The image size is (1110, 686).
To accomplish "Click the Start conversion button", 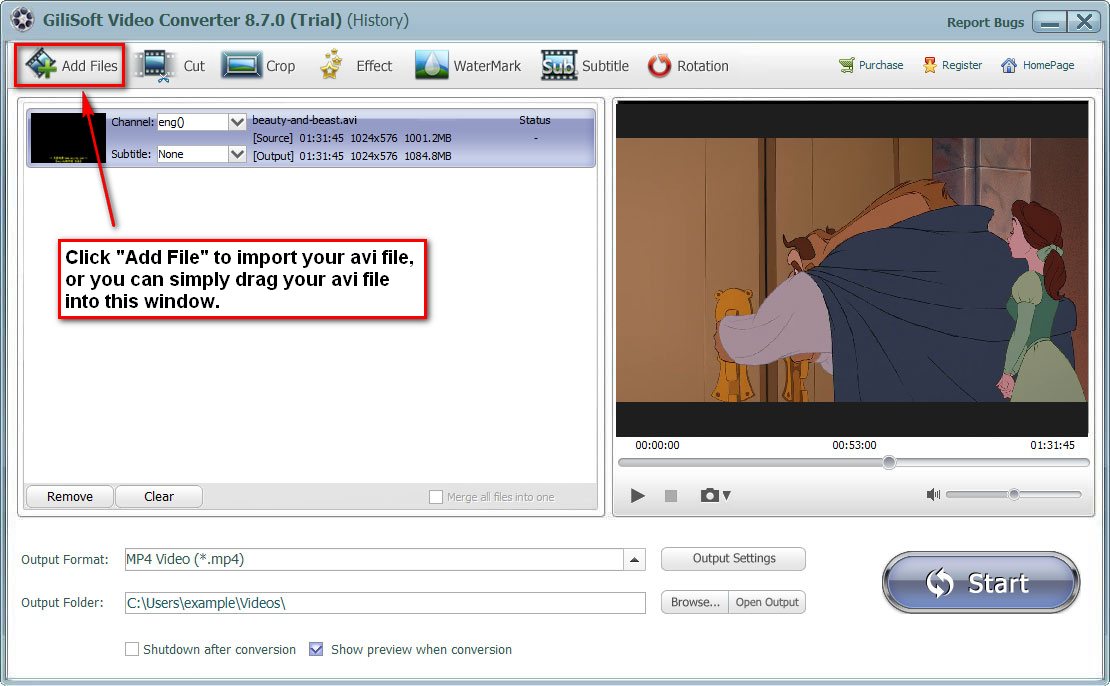I will [x=981, y=583].
